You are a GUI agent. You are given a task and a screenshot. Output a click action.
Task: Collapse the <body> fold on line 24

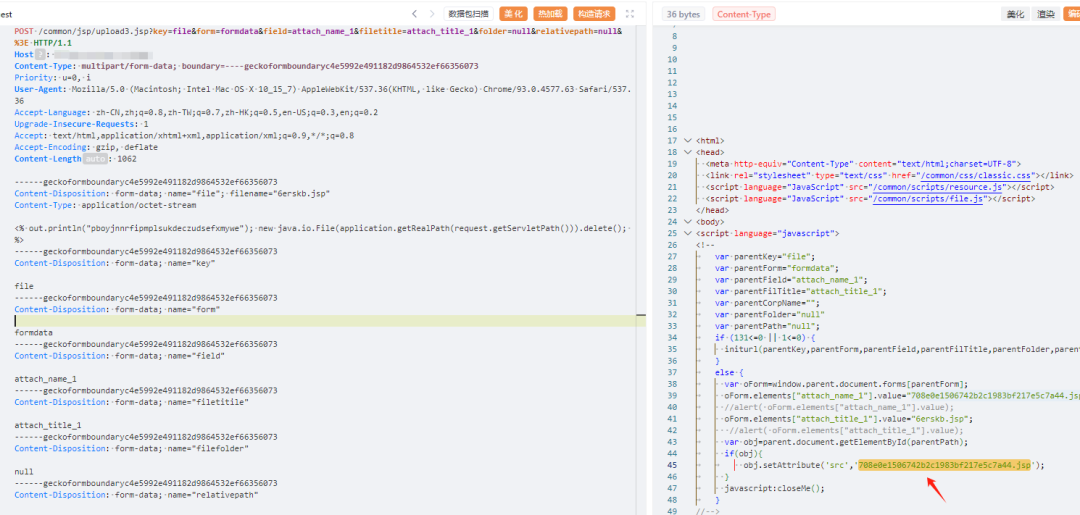coord(687,222)
